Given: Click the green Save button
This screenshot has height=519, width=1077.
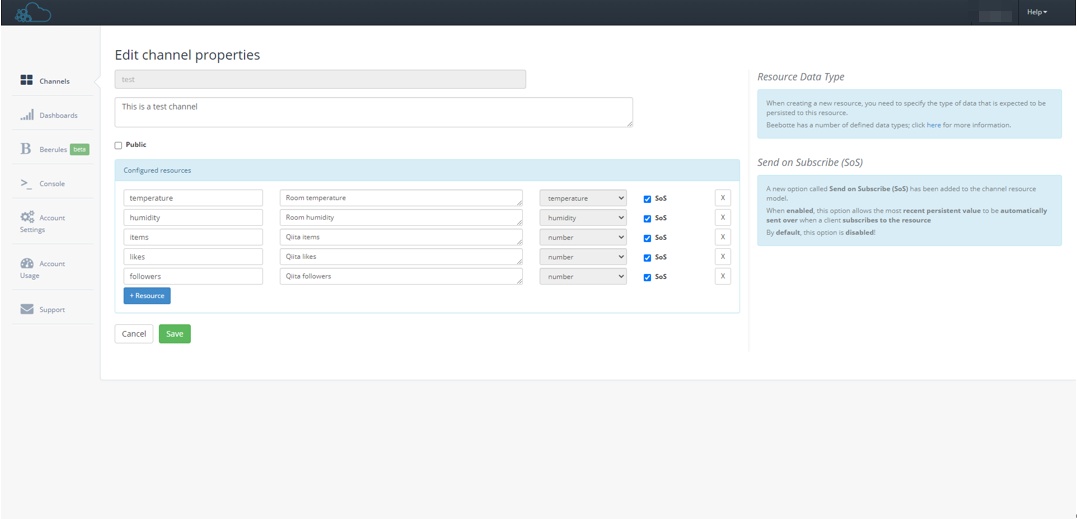Looking at the screenshot, I should coord(174,334).
